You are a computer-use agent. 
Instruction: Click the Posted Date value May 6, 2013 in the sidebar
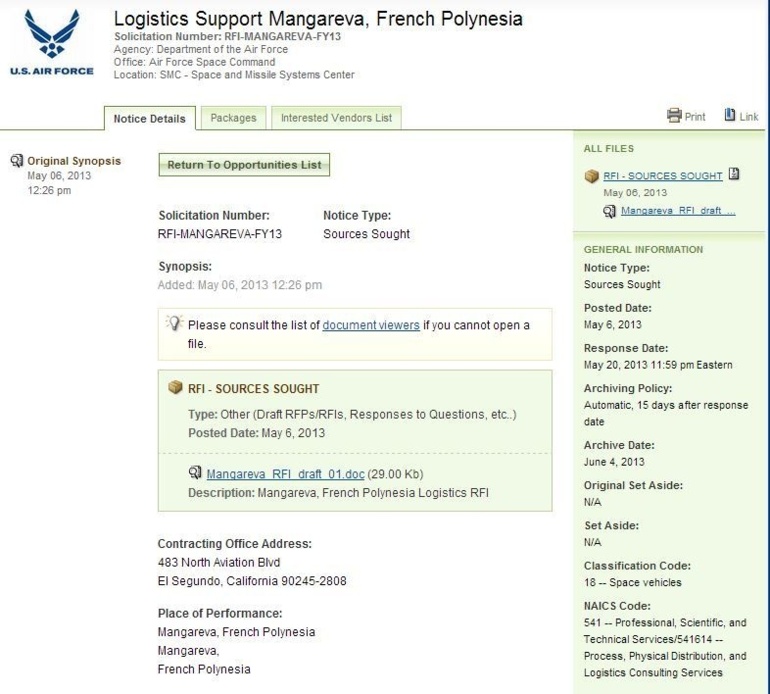612,325
